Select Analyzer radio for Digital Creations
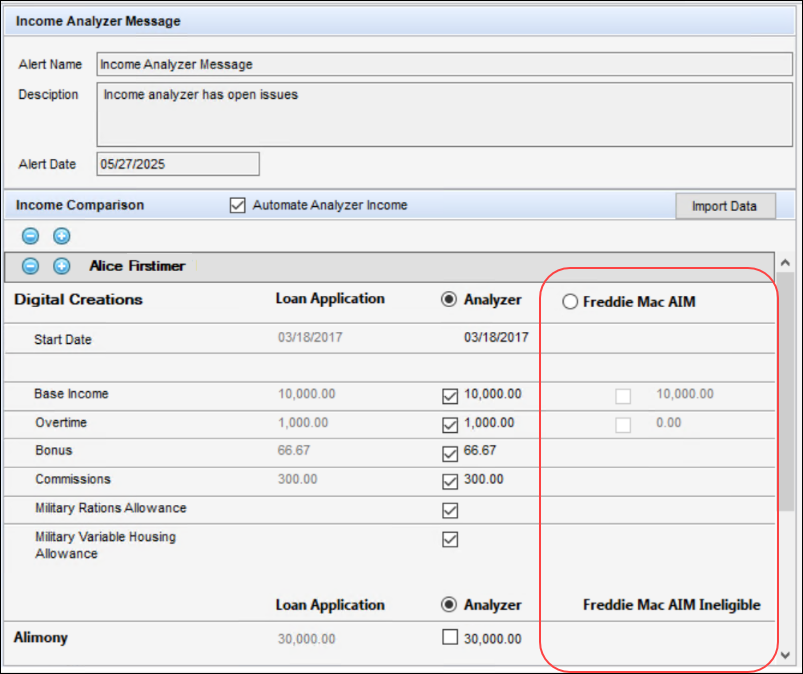Viewport: 803px width, 674px height. 449,300
